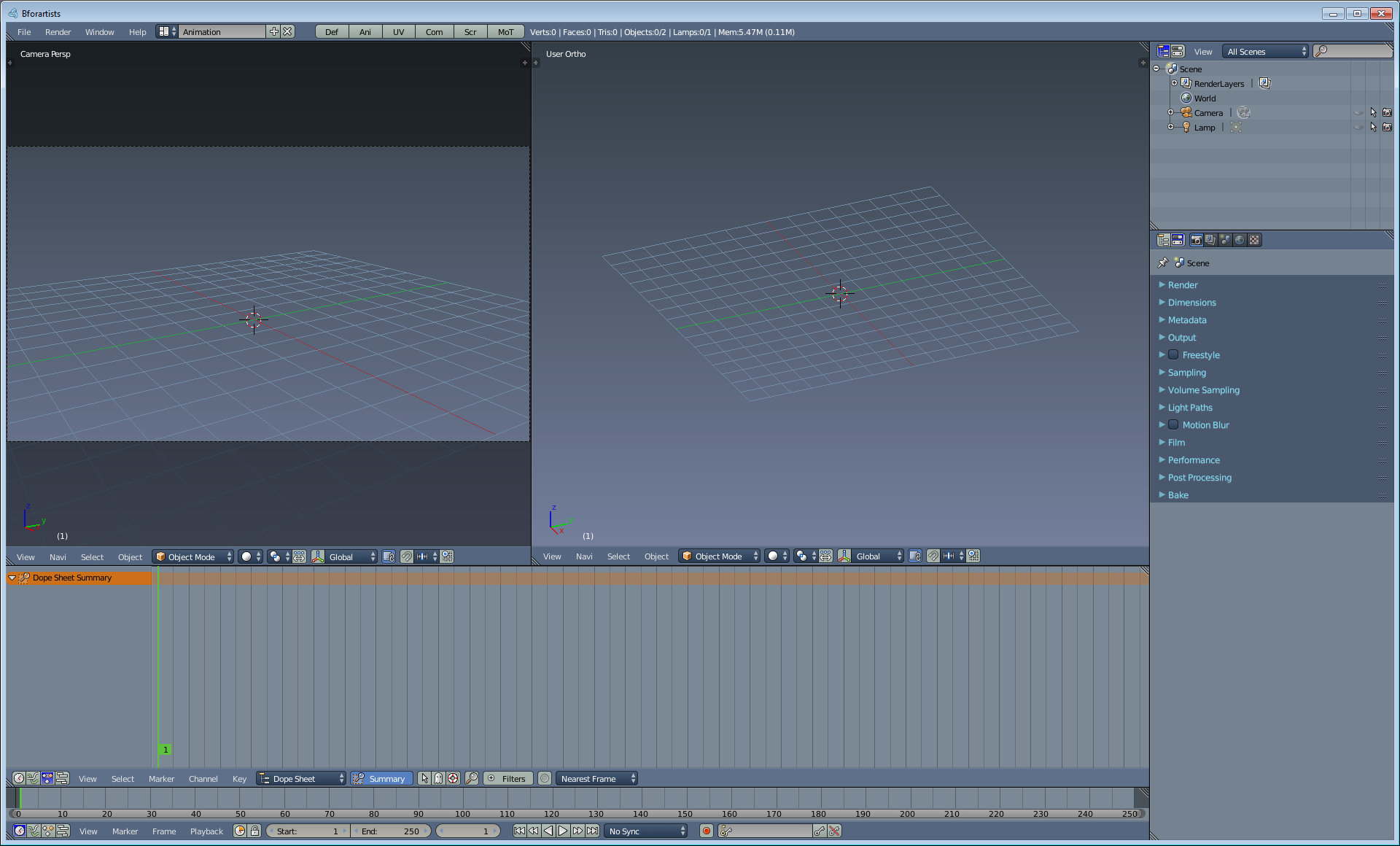The width and height of the screenshot is (1400, 846).
Task: Open the Texture properties tab icon
Action: tap(1254, 240)
